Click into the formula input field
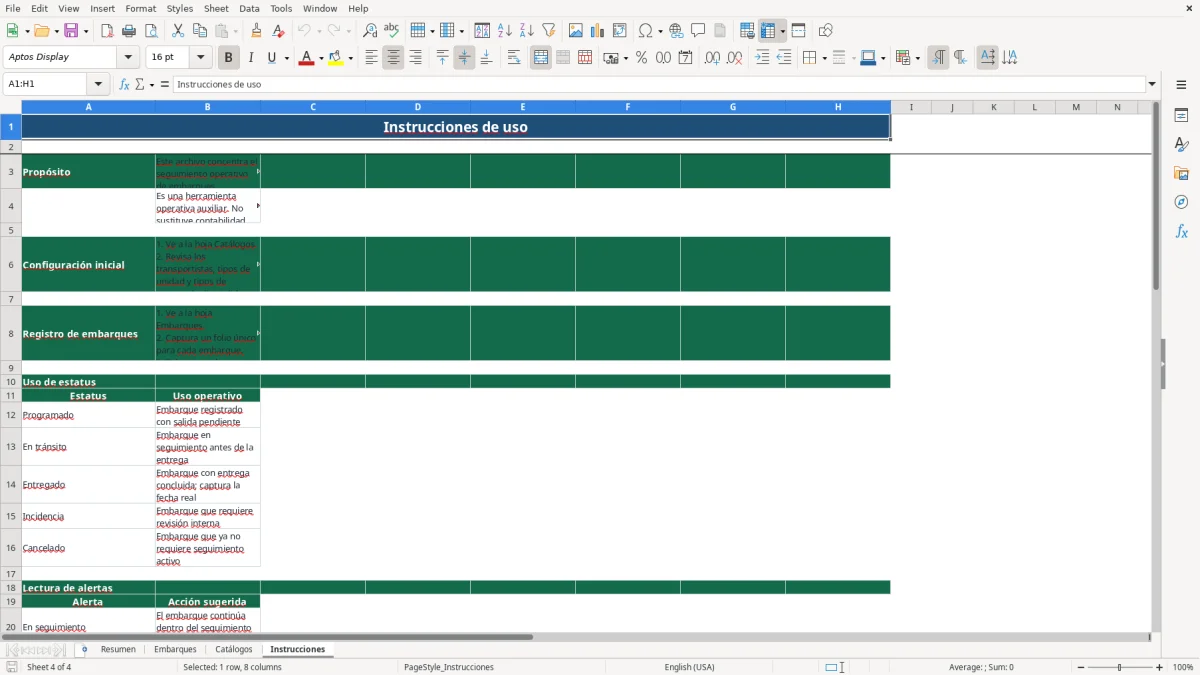This screenshot has width=1200, height=675. click(658, 84)
